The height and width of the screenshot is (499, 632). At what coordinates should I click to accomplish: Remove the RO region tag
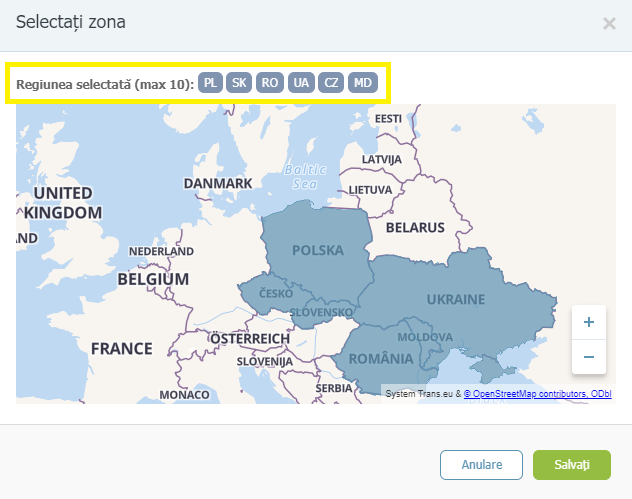(269, 83)
